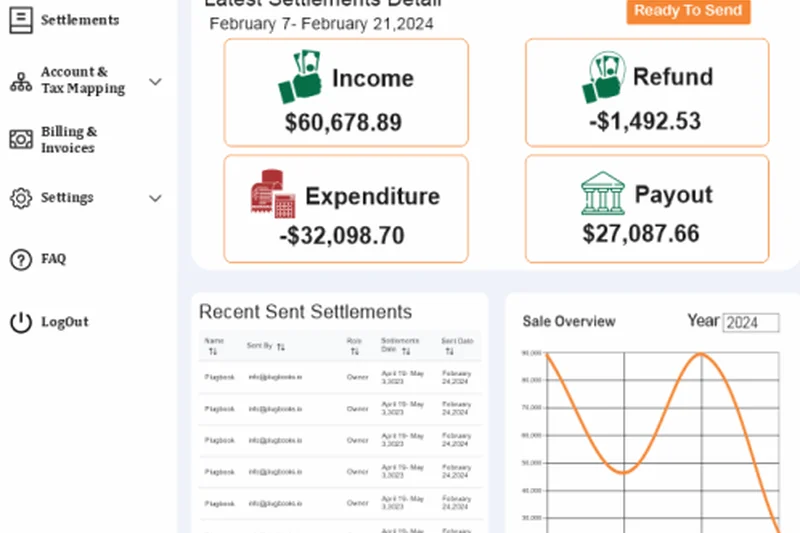Click the Billing & Invoices money icon
This screenshot has height=533, width=800.
tap(21, 140)
